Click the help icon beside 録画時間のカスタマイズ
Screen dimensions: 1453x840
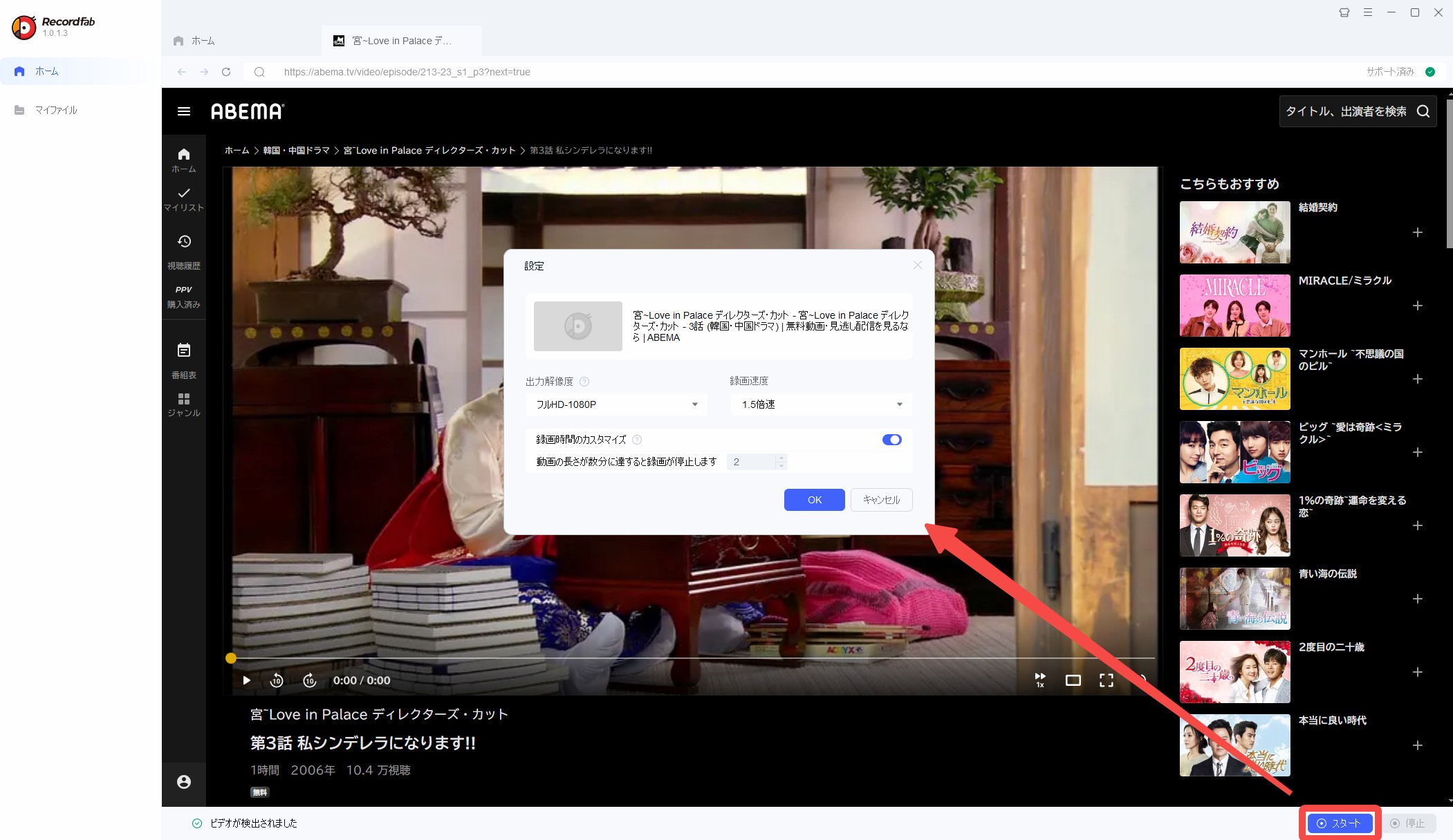(x=637, y=440)
